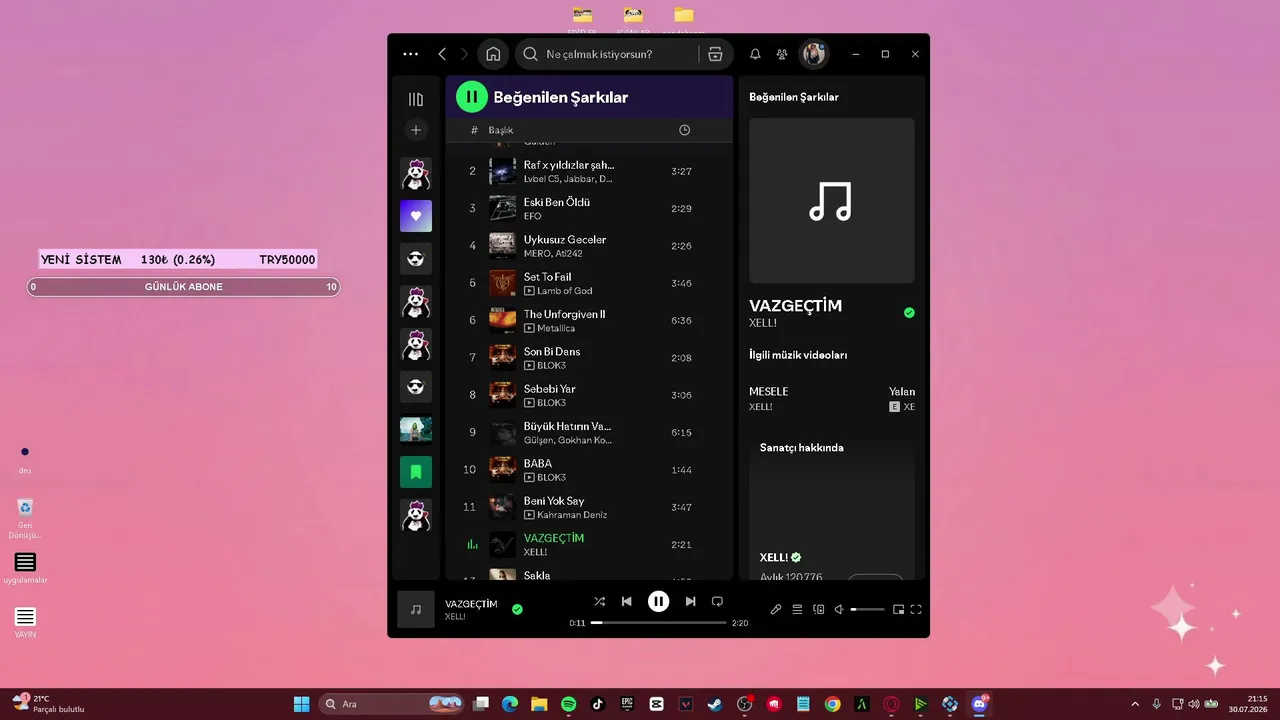The width and height of the screenshot is (1280, 720).
Task: Open the Metallica artist link
Action: (556, 328)
